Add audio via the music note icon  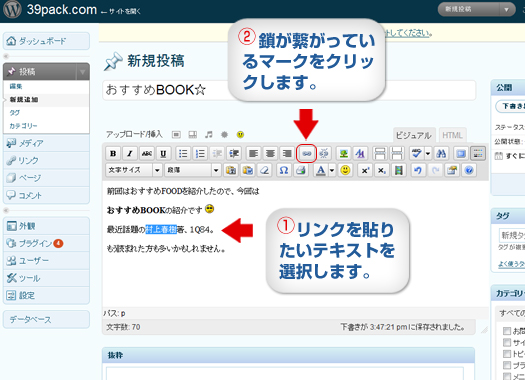tap(209, 135)
